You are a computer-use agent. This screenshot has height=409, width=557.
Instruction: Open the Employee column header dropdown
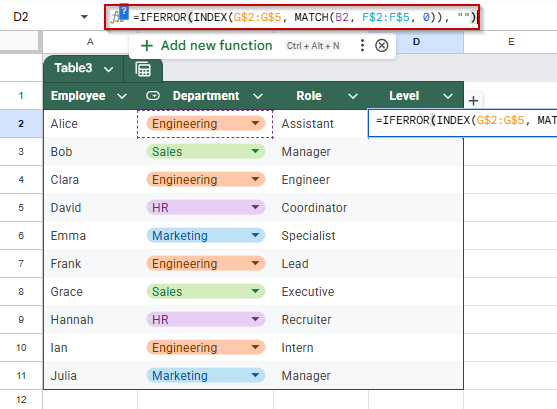click(122, 96)
